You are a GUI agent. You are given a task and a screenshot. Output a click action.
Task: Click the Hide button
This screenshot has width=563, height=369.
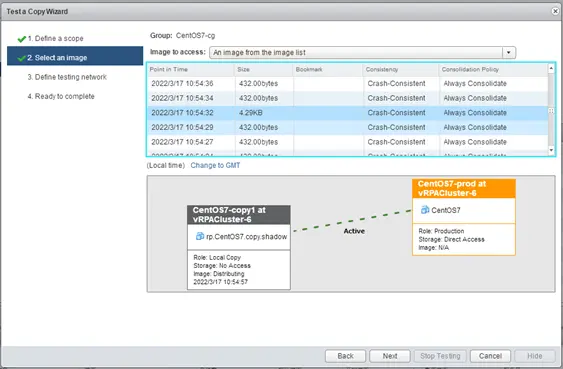coord(535,356)
